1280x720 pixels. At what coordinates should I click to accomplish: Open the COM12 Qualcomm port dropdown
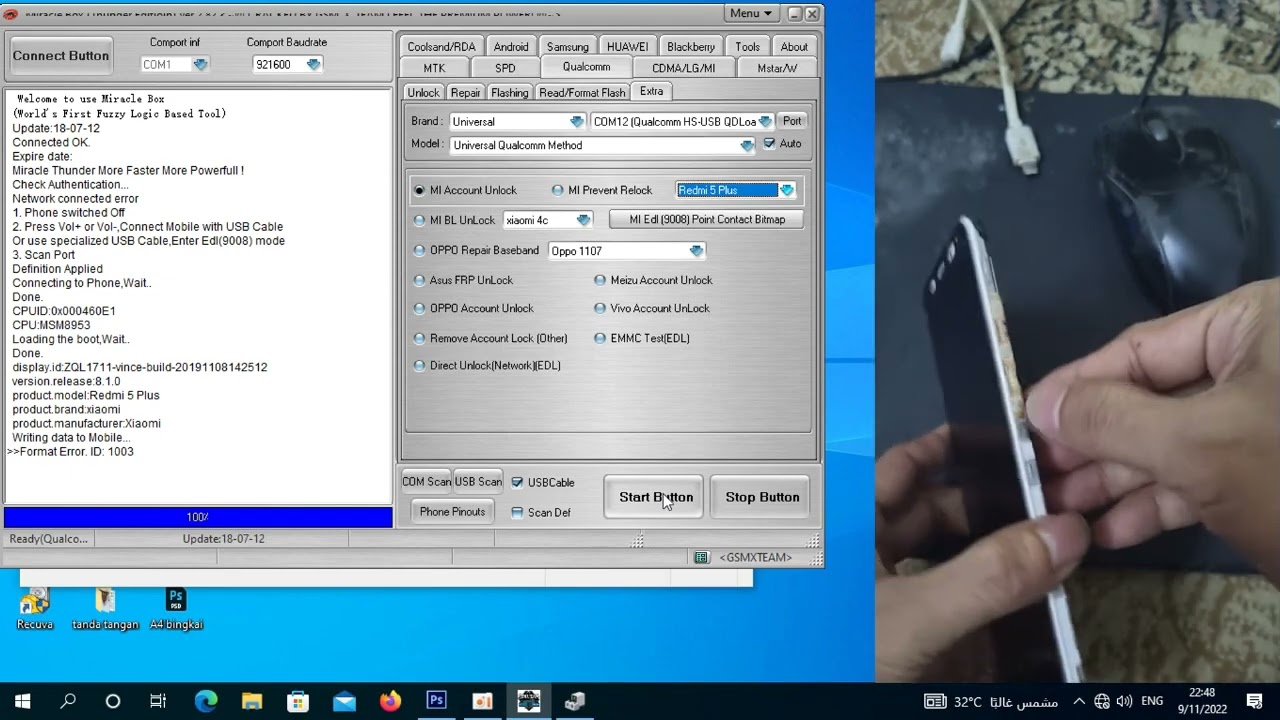click(x=682, y=121)
